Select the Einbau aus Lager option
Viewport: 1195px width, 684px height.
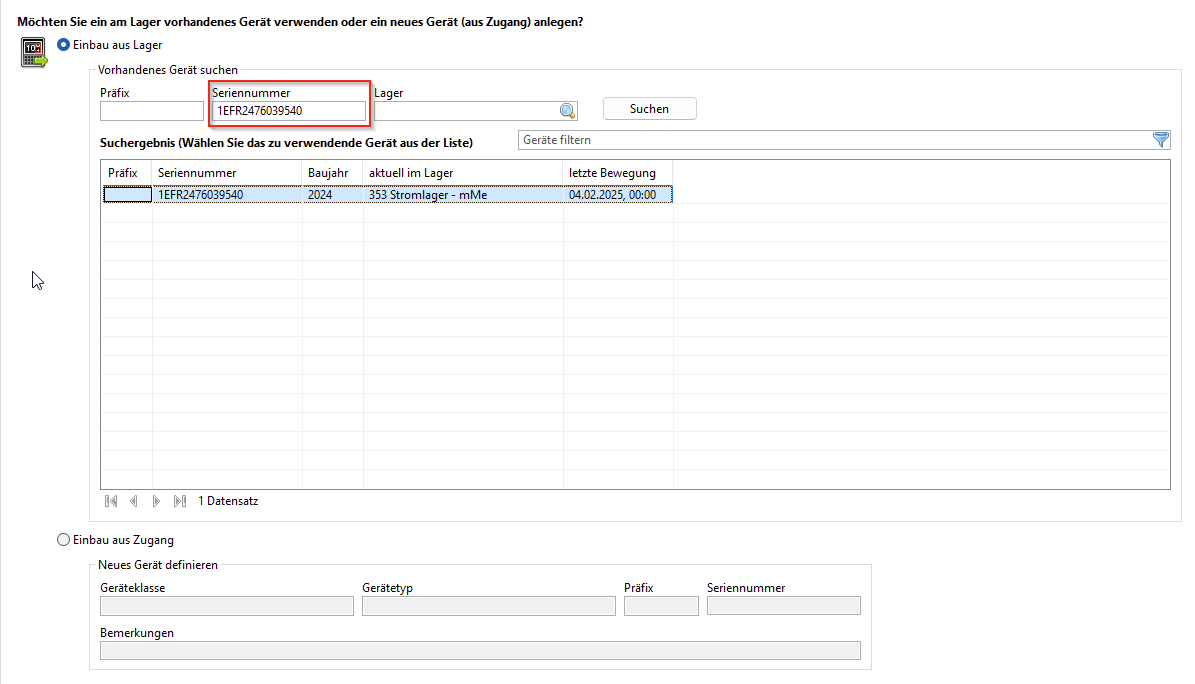click(64, 45)
